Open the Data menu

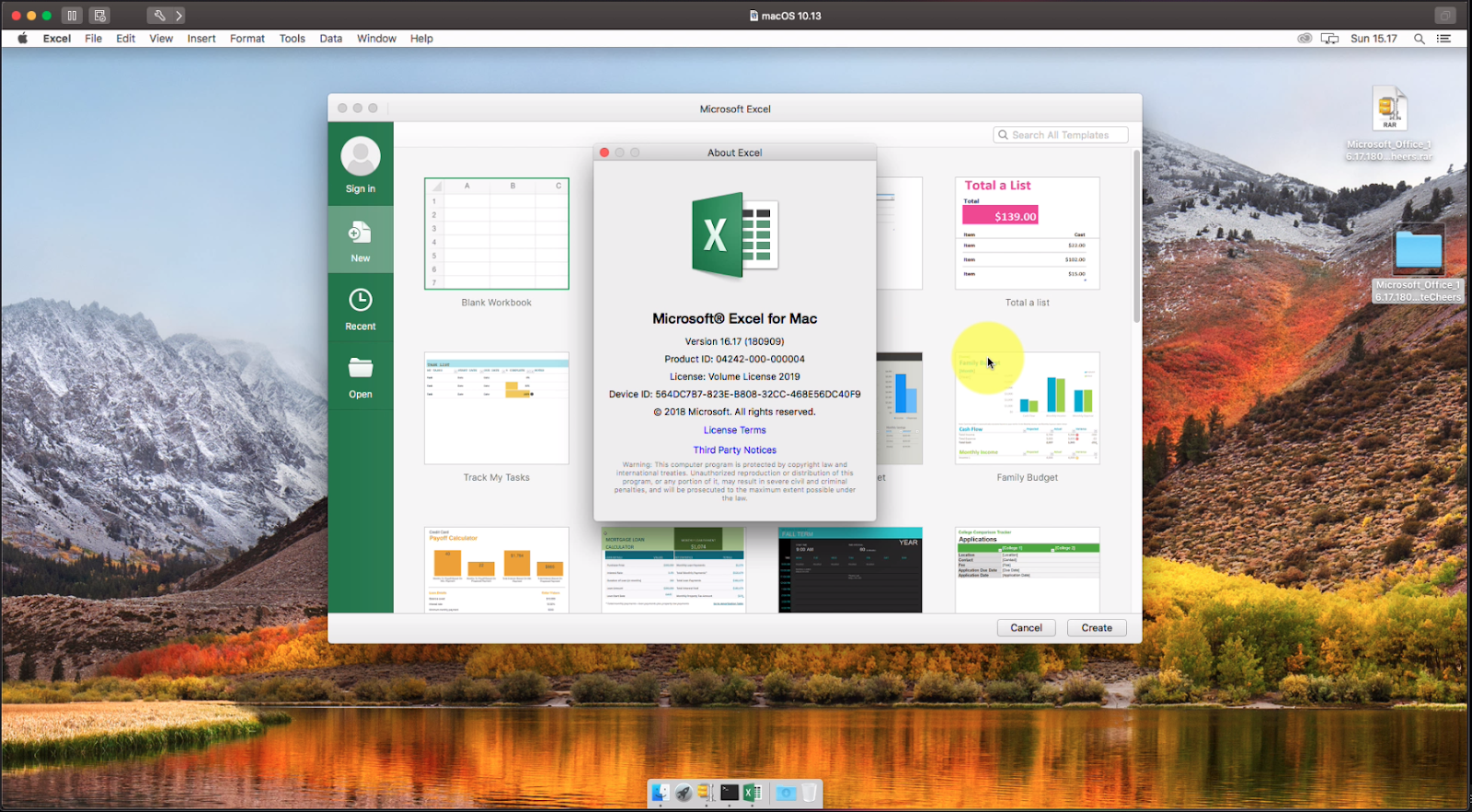click(x=331, y=39)
